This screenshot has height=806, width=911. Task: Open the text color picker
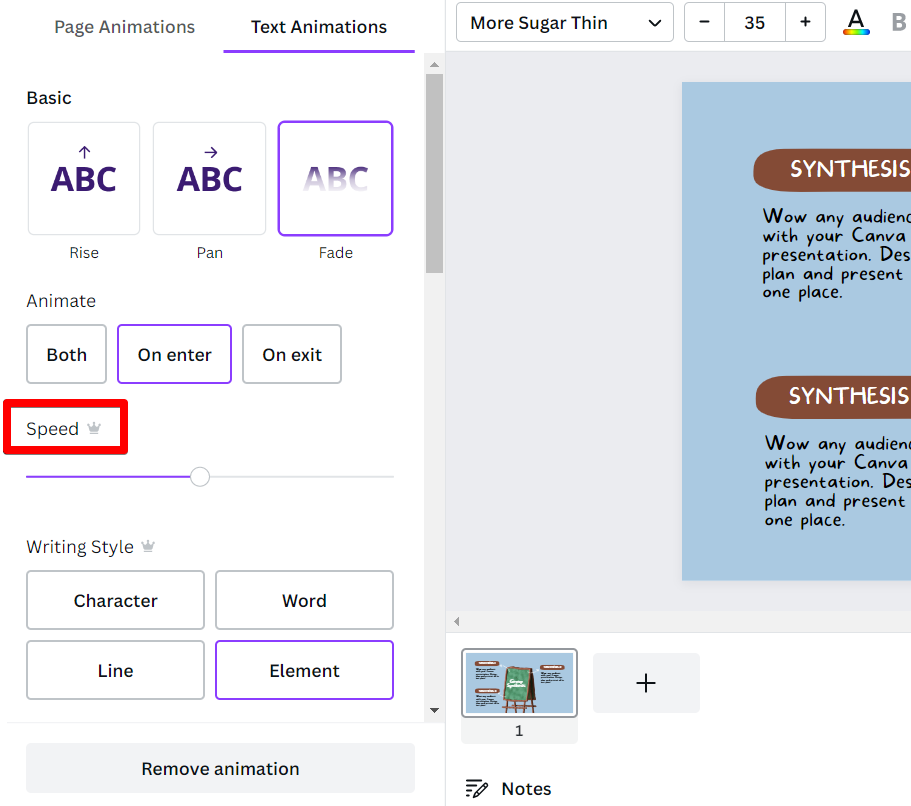pyautogui.click(x=856, y=22)
